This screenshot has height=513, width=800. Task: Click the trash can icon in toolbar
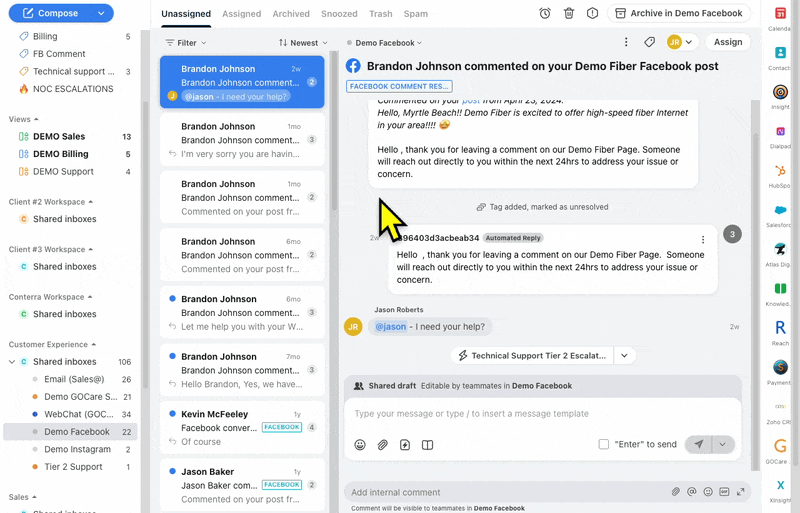click(x=569, y=13)
